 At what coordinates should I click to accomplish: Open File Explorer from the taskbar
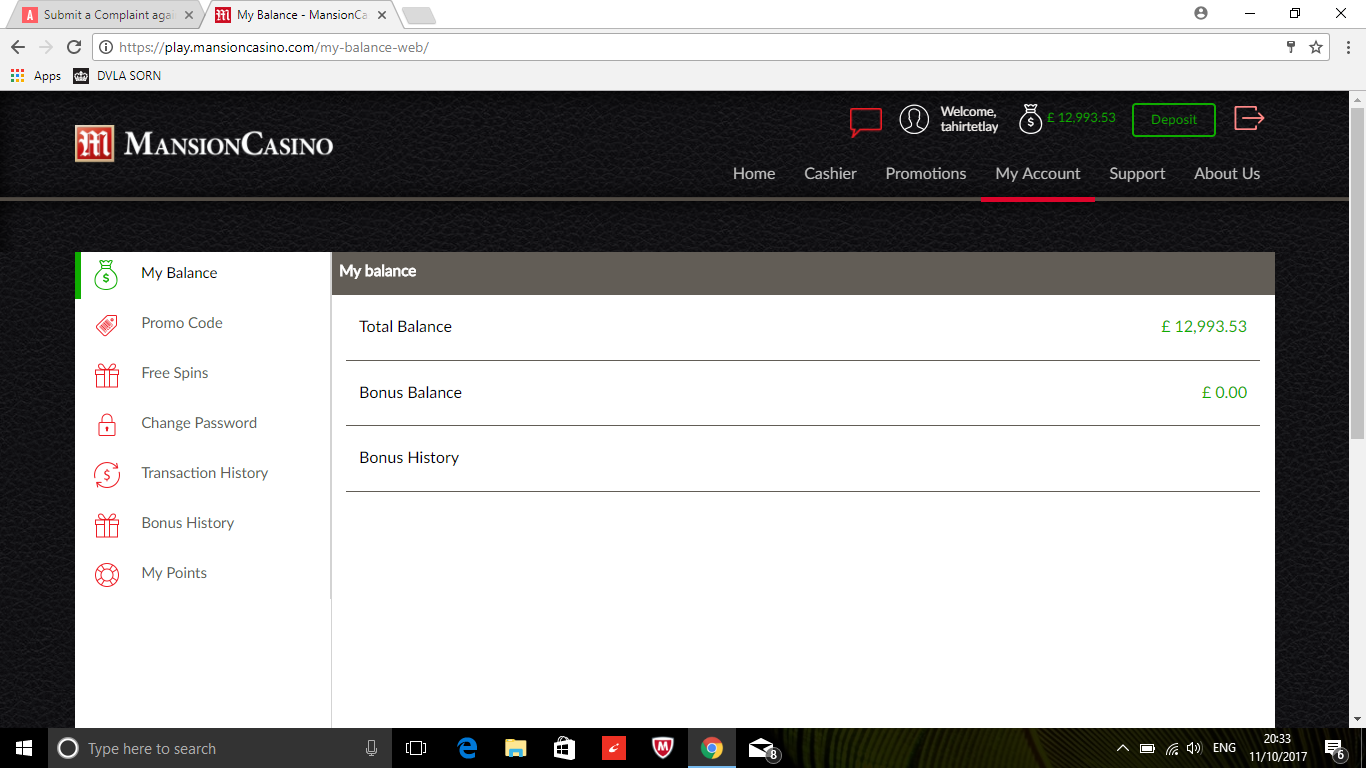[x=515, y=748]
